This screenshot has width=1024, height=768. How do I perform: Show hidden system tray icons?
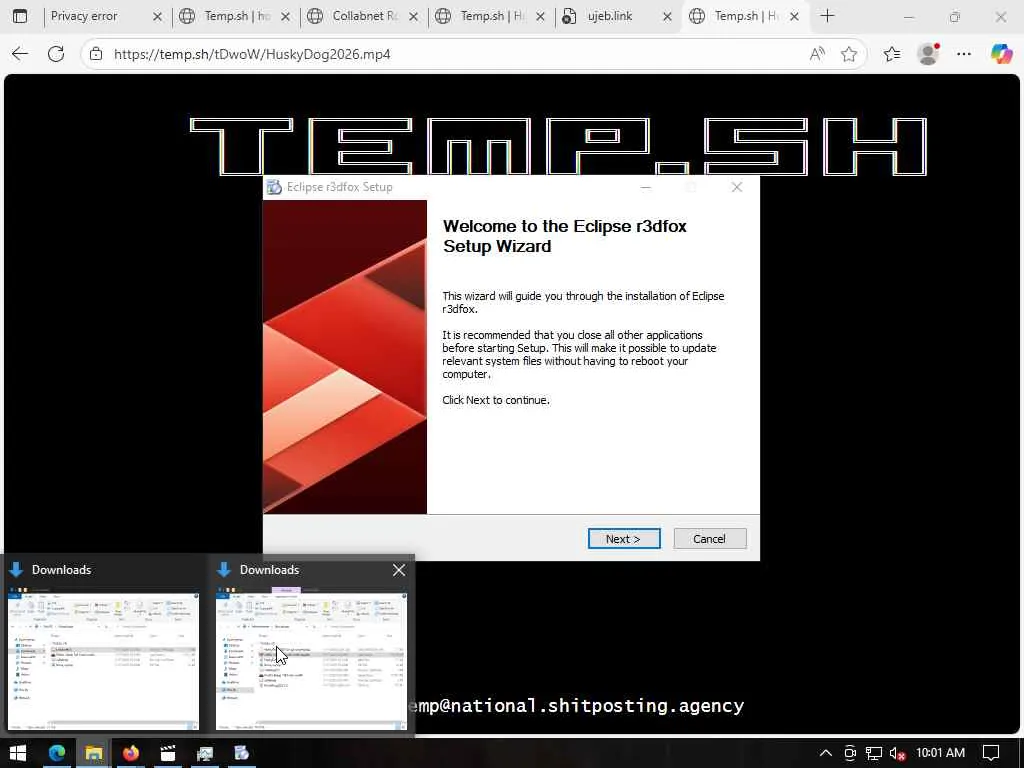[825, 753]
